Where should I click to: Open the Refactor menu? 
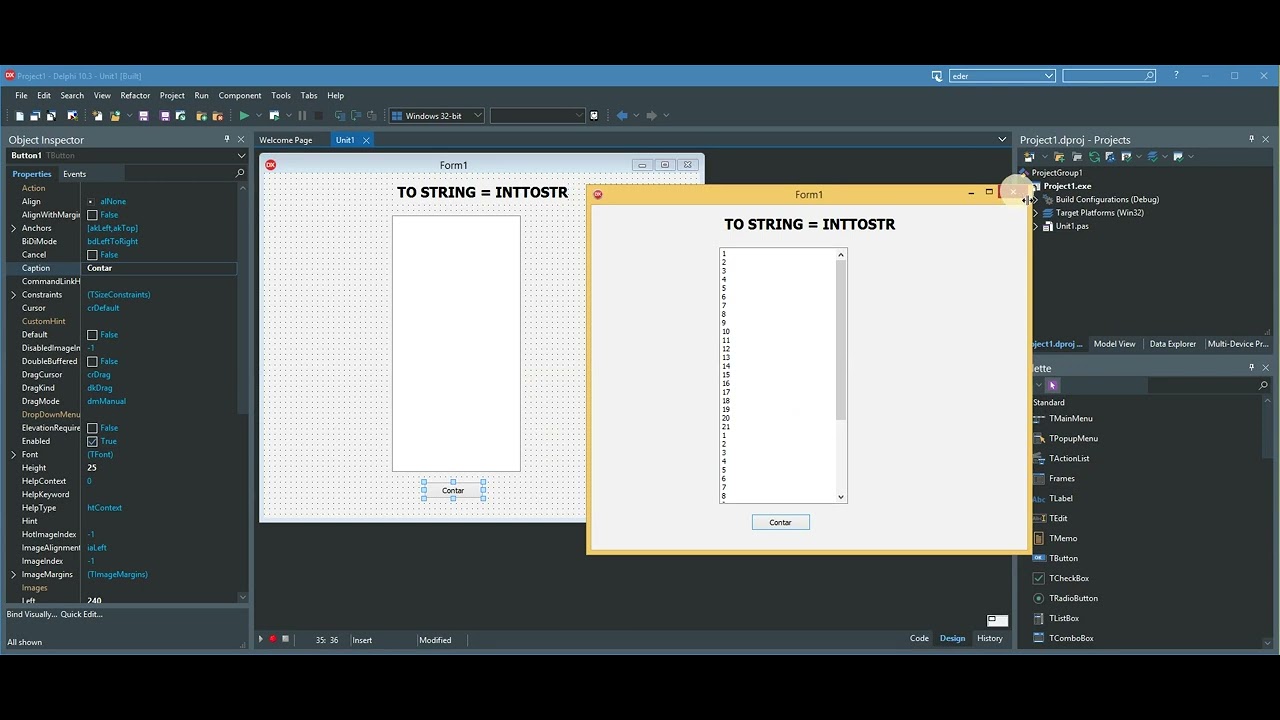[135, 96]
